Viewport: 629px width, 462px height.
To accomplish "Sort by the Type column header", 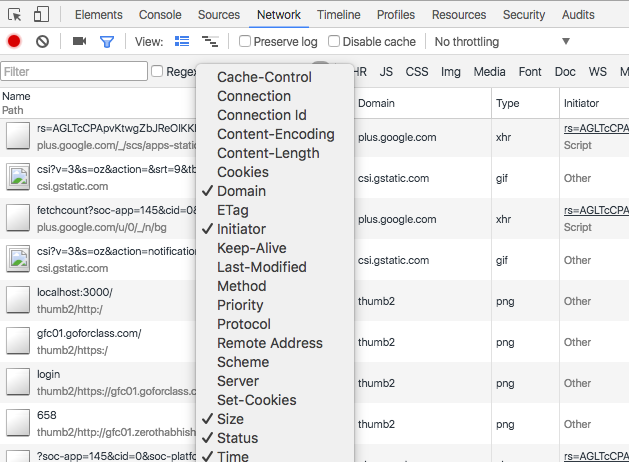I will coord(526,103).
